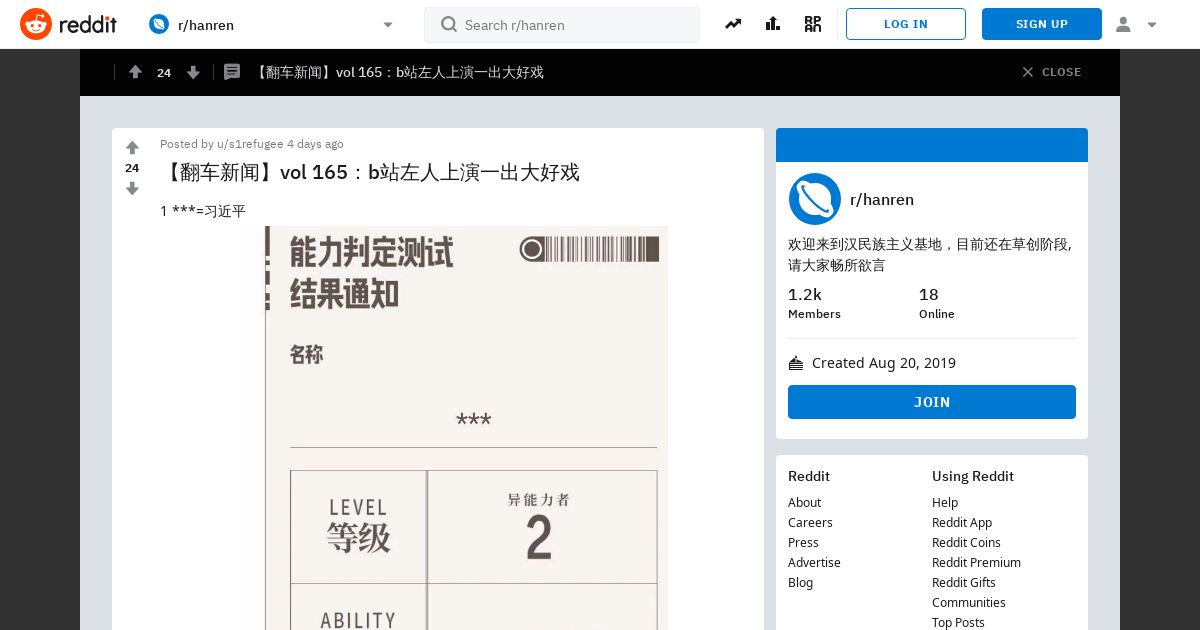Open the Help footer link

[945, 503]
